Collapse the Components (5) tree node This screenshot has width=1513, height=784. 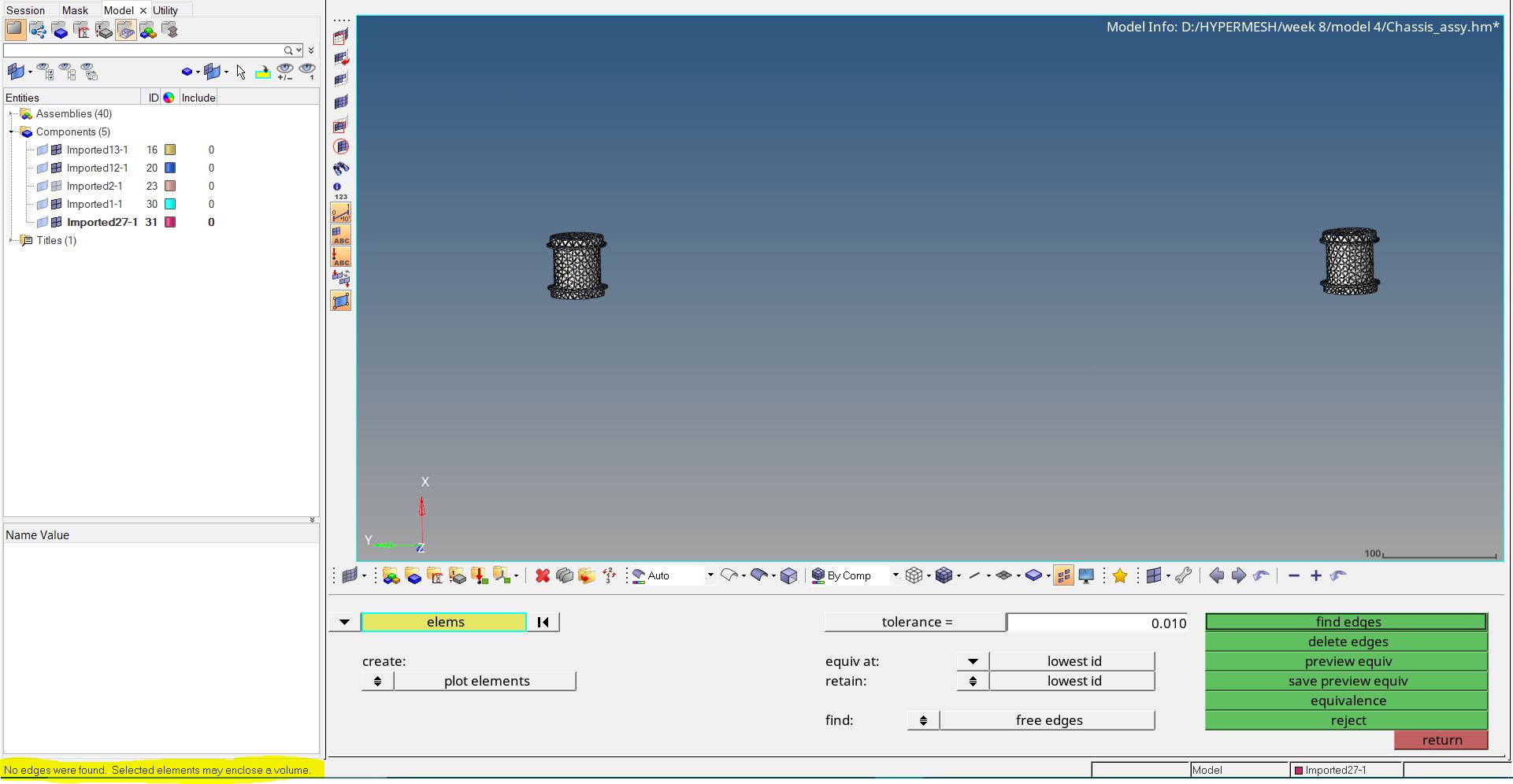(x=9, y=131)
